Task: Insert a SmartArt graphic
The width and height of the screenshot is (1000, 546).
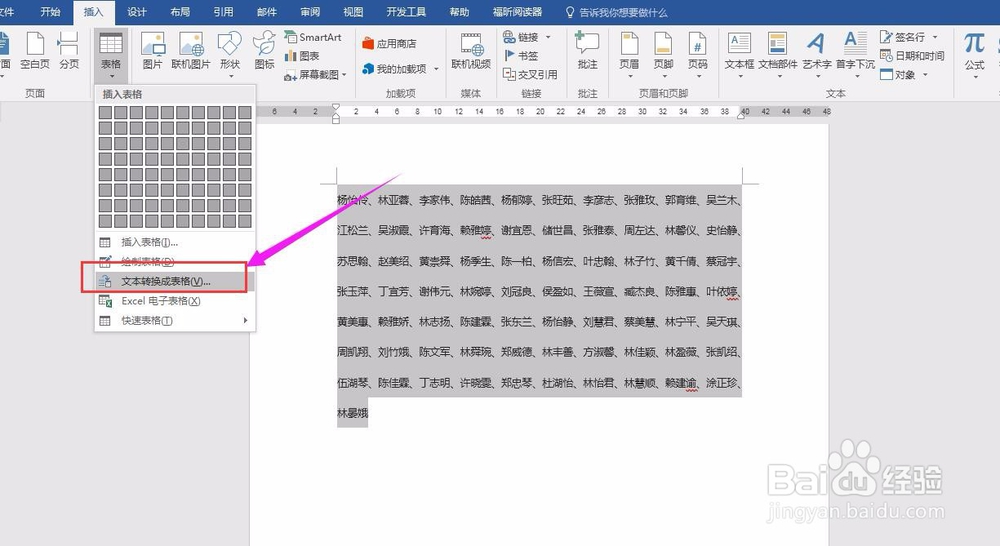Action: click(x=313, y=37)
